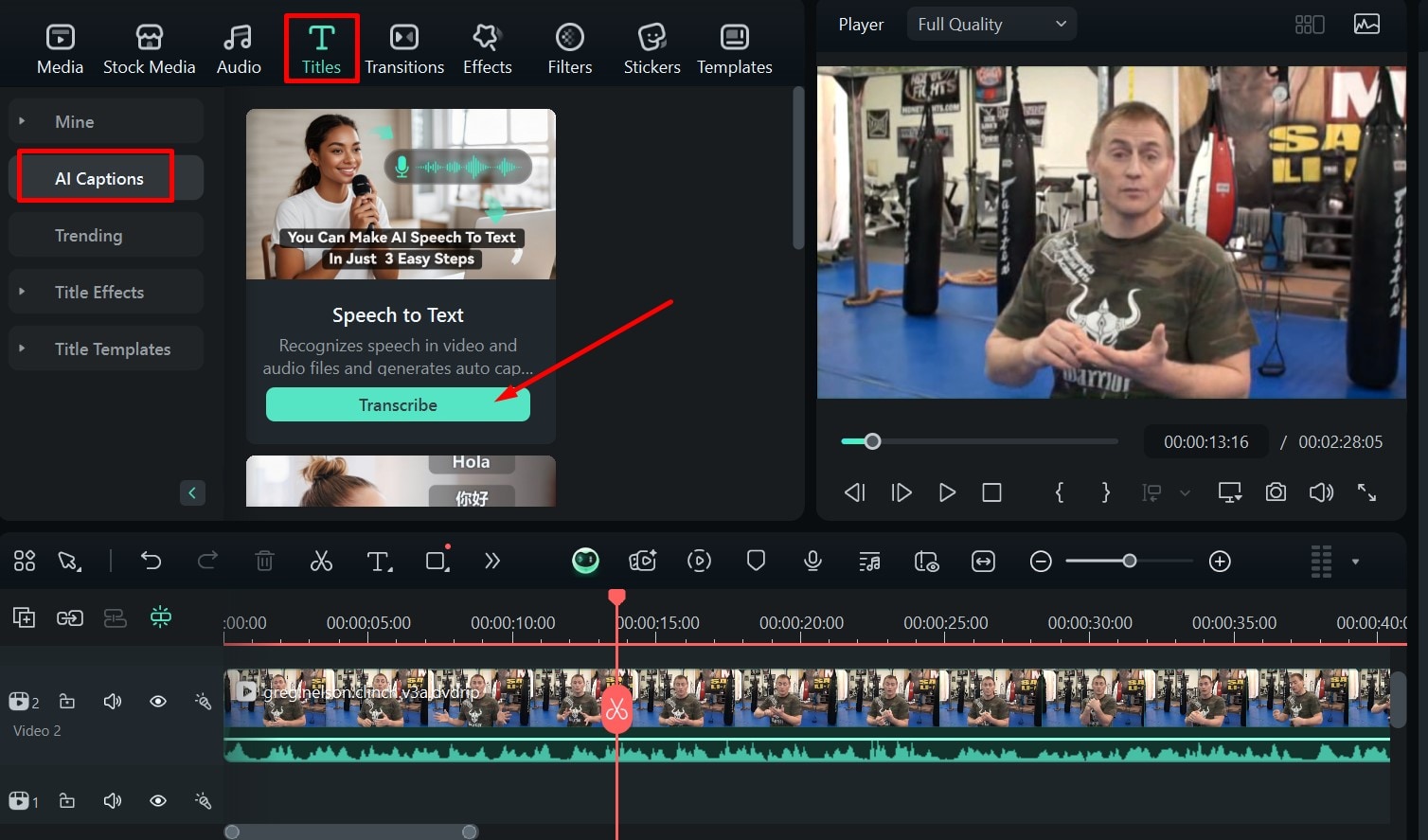Open the Stickers tab
Image resolution: width=1428 pixels, height=840 pixels.
(x=652, y=49)
